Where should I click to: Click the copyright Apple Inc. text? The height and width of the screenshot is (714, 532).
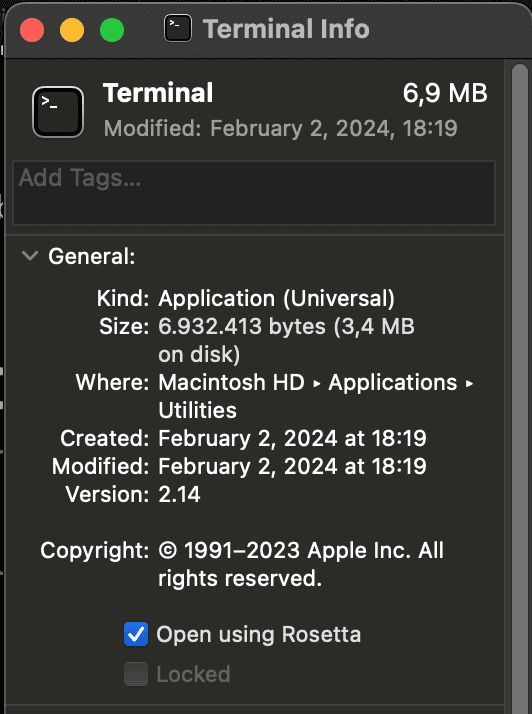[301, 564]
